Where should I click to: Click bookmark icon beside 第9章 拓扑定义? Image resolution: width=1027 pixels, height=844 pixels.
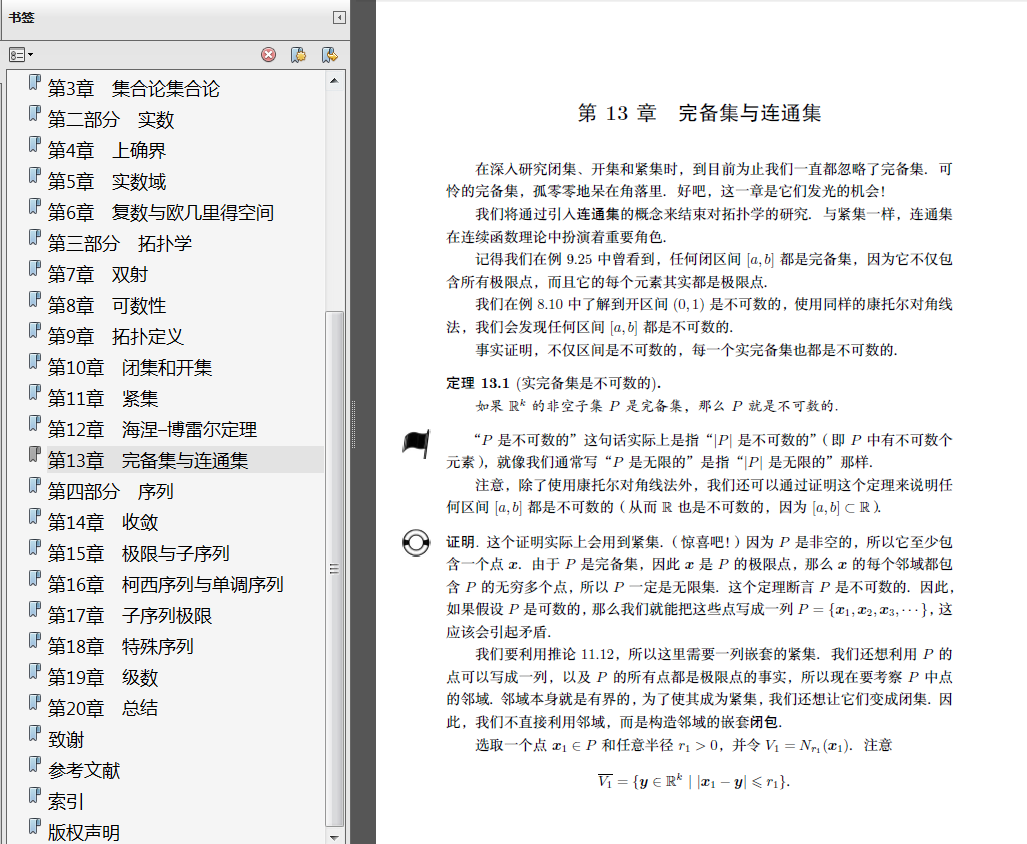pyautogui.click(x=35, y=331)
